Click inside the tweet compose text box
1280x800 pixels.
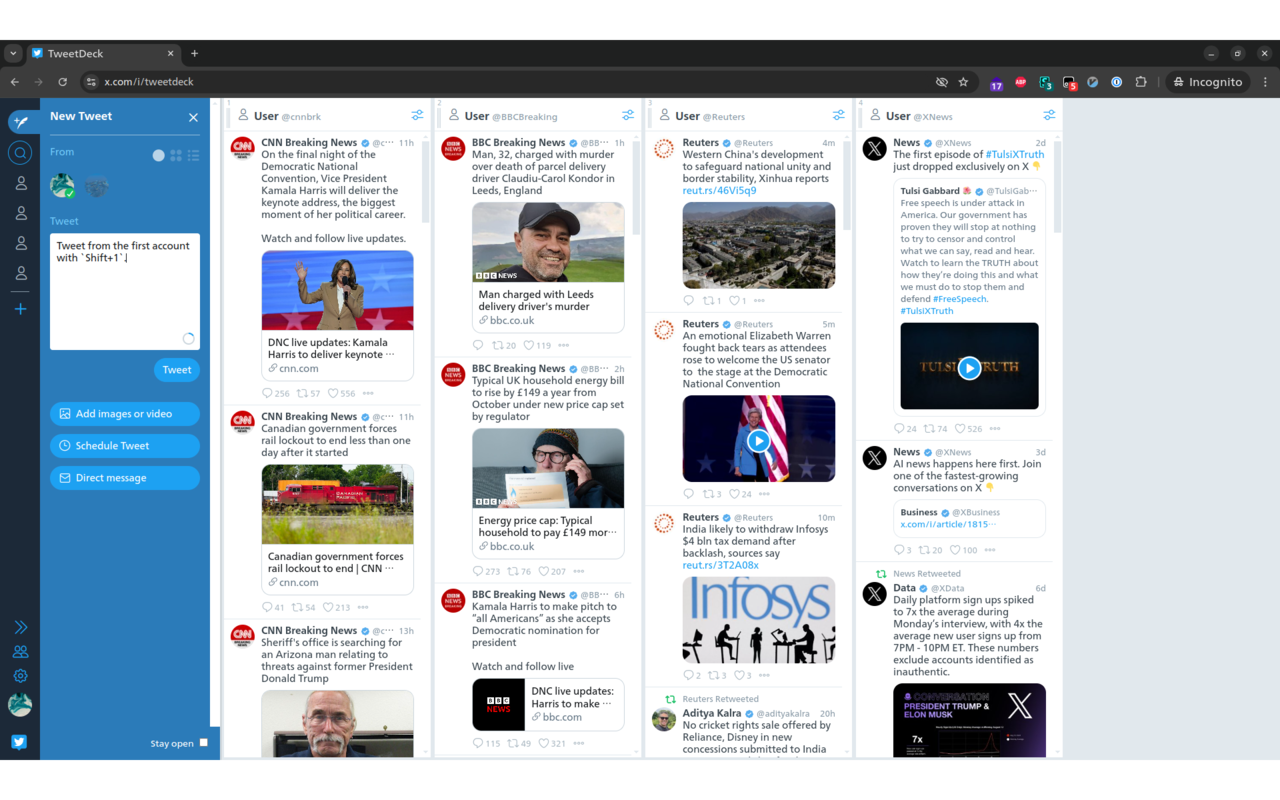[x=124, y=290]
